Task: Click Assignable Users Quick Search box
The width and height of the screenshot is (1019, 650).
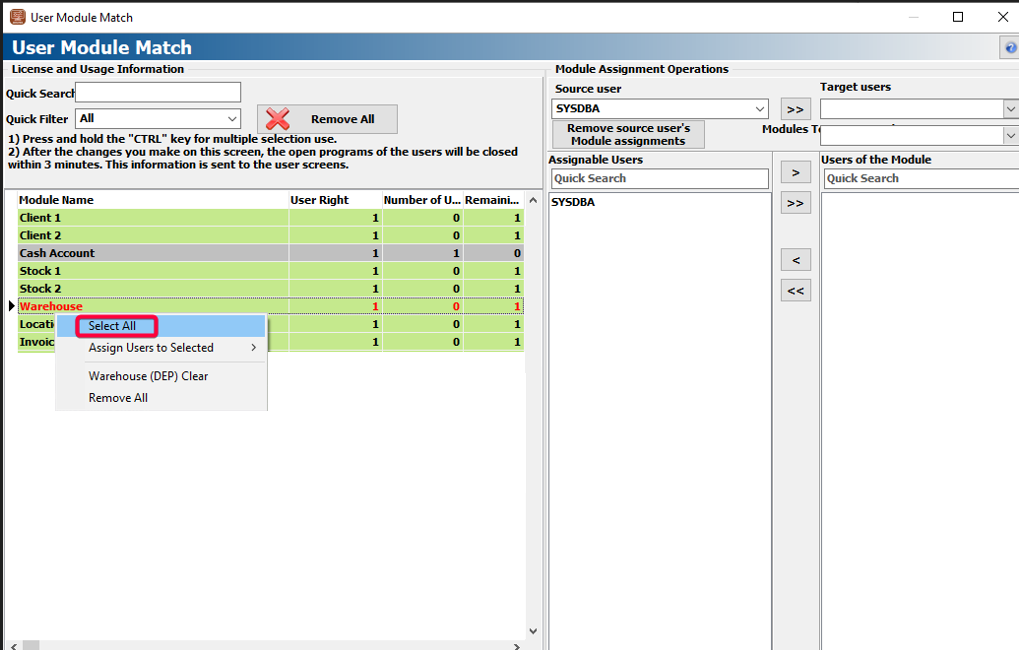Action: 659,179
